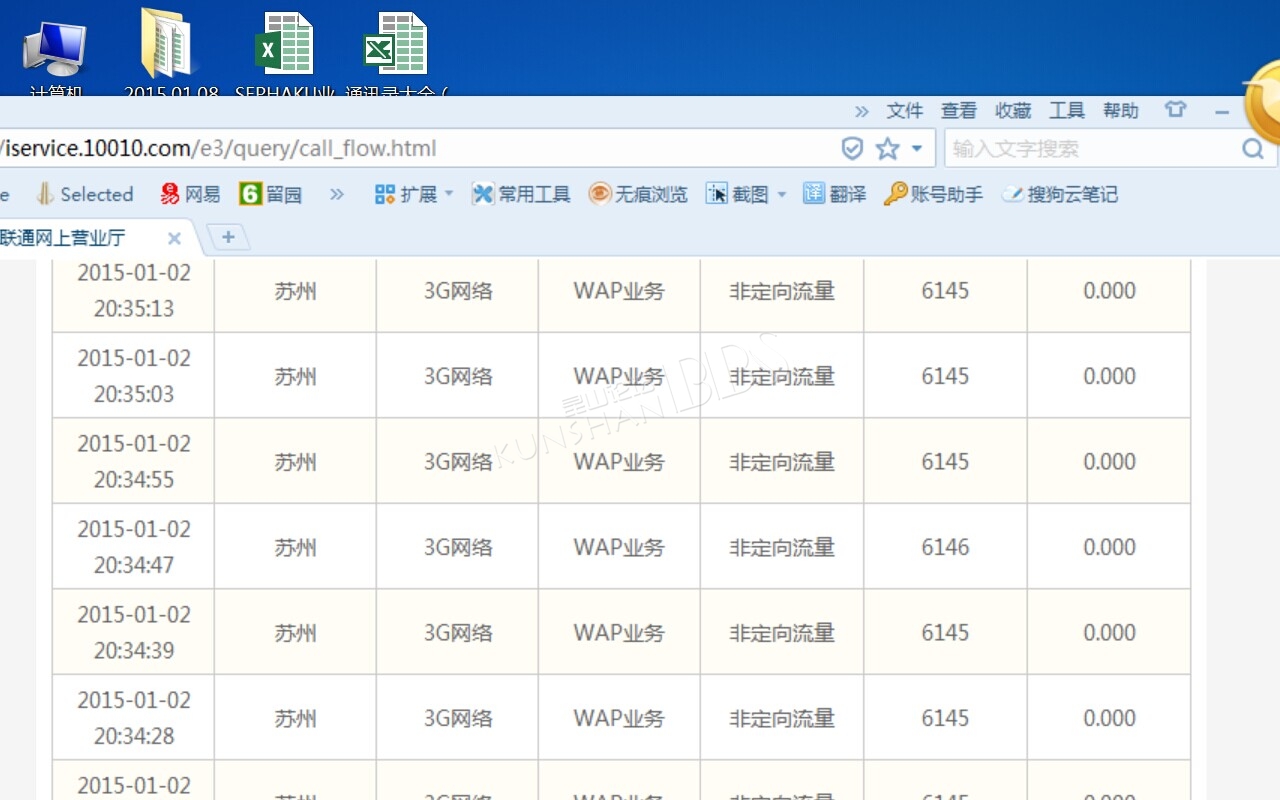The image size is (1280, 800).
Task: Open a new tab with the plus button
Action: tap(228, 237)
